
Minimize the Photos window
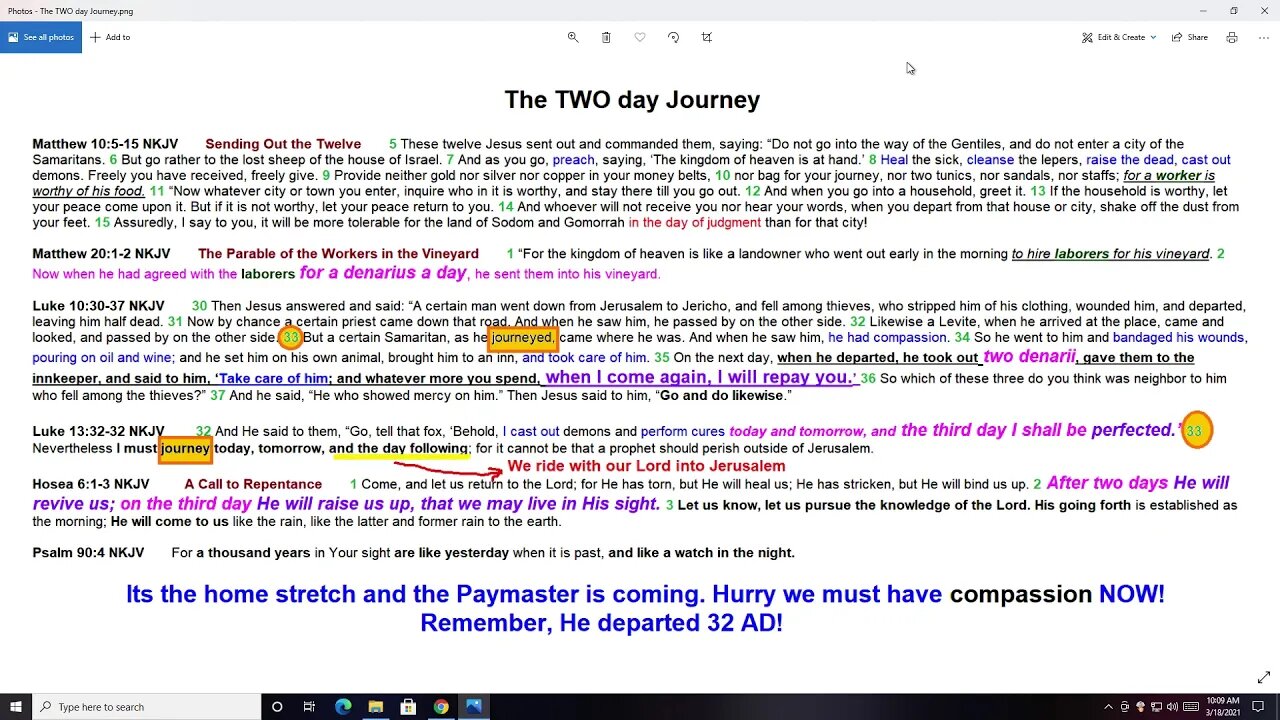pos(1203,11)
